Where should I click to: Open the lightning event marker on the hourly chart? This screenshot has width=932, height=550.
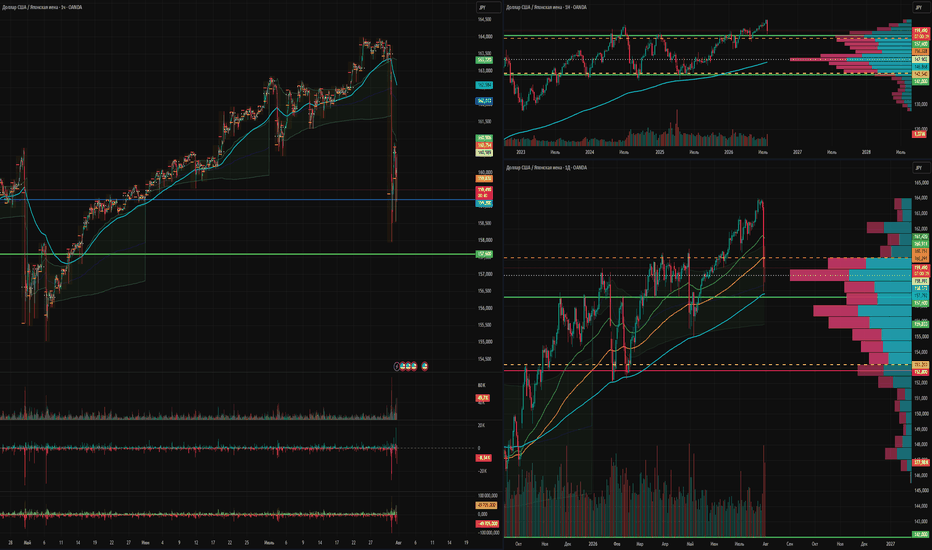396,366
